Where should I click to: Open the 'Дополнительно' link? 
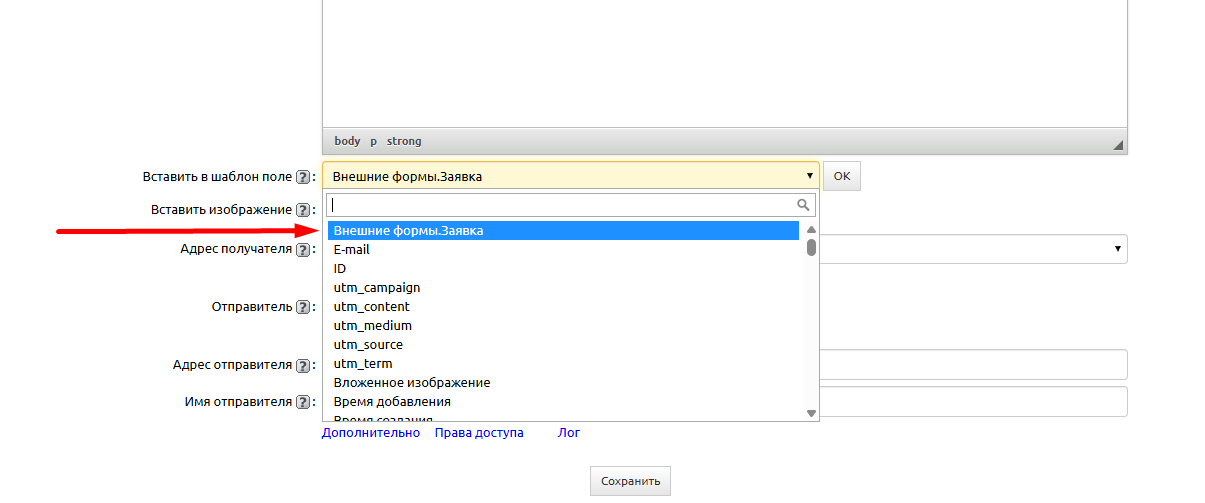pyautogui.click(x=371, y=433)
